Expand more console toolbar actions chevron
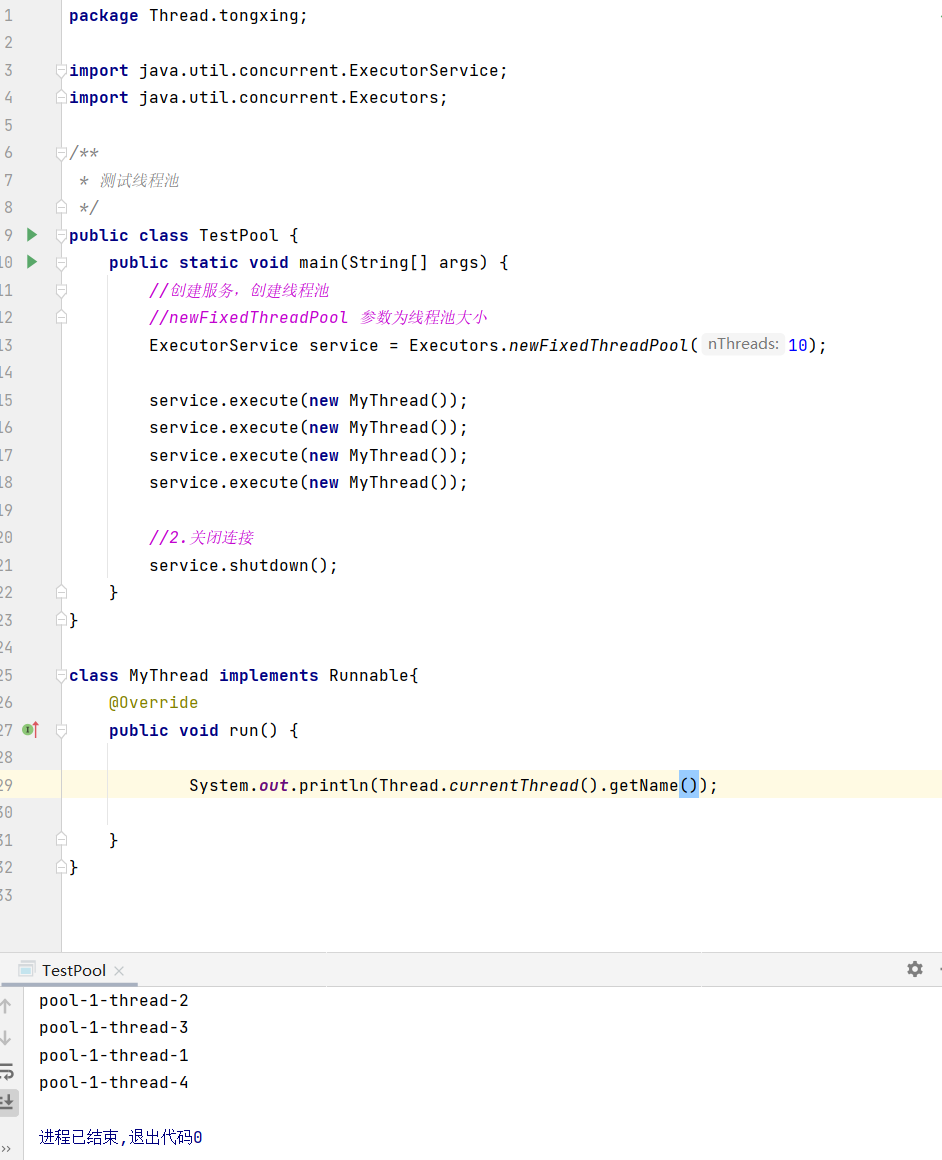This screenshot has width=942, height=1160. (6, 1147)
